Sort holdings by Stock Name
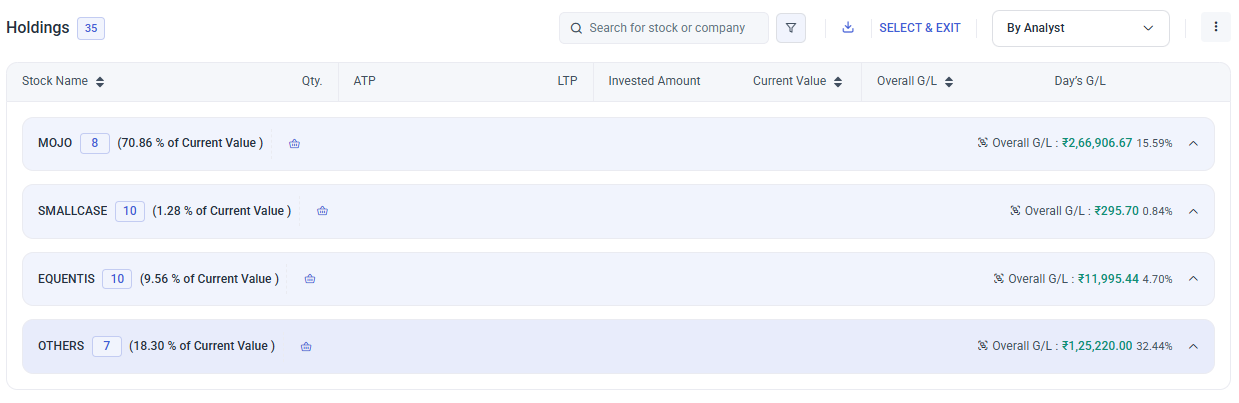The width and height of the screenshot is (1239, 403). point(100,82)
